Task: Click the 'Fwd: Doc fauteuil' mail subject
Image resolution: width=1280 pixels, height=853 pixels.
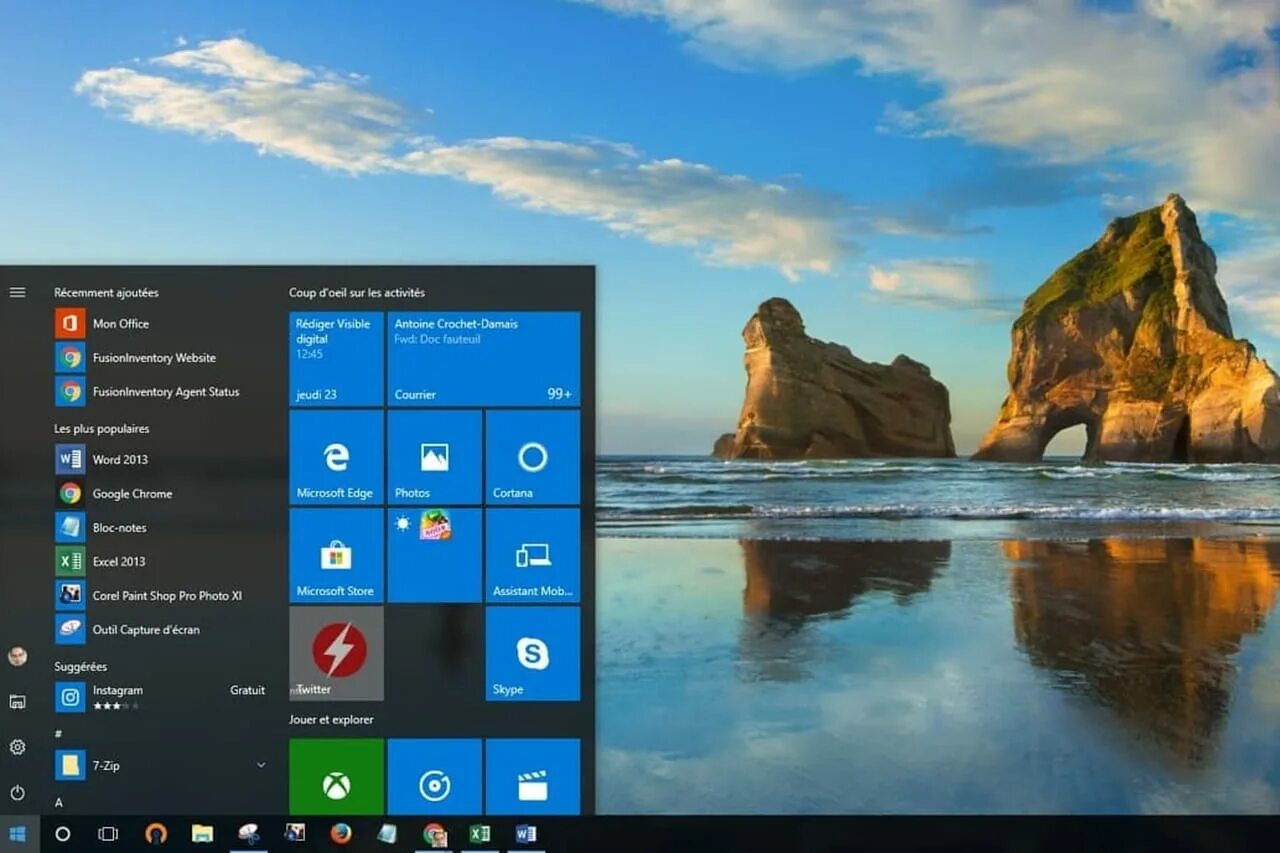Action: click(437, 339)
